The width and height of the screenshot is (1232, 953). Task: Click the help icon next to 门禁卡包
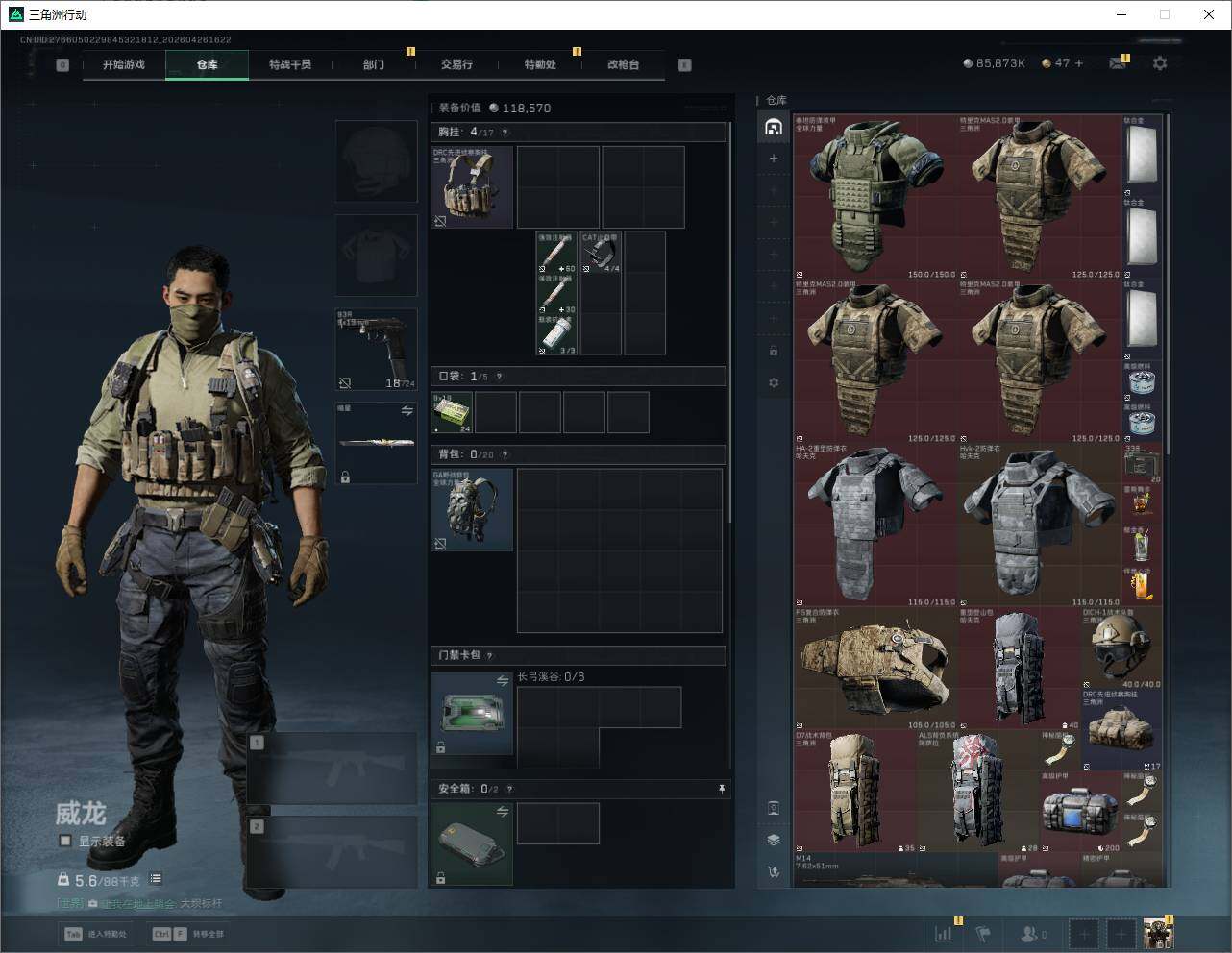pyautogui.click(x=490, y=656)
